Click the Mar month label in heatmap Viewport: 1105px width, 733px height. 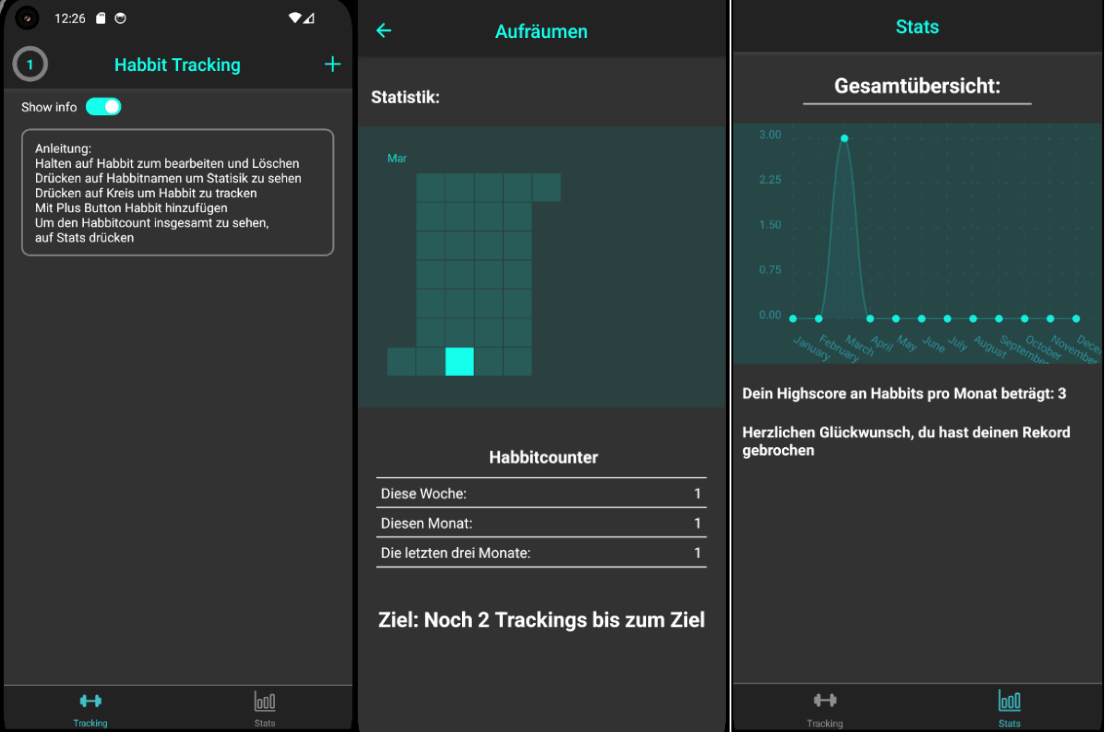pyautogui.click(x=397, y=159)
